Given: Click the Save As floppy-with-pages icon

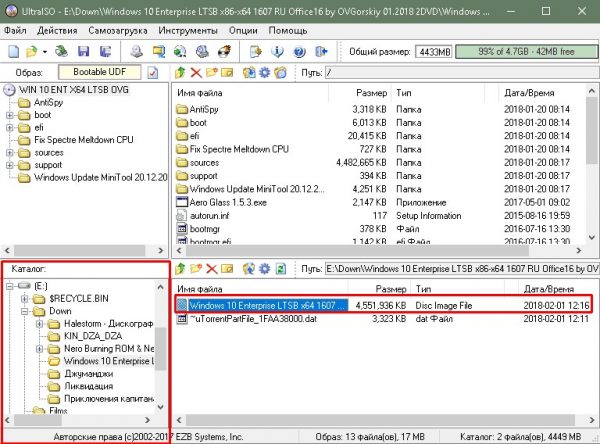Looking at the screenshot, I should (105, 51).
